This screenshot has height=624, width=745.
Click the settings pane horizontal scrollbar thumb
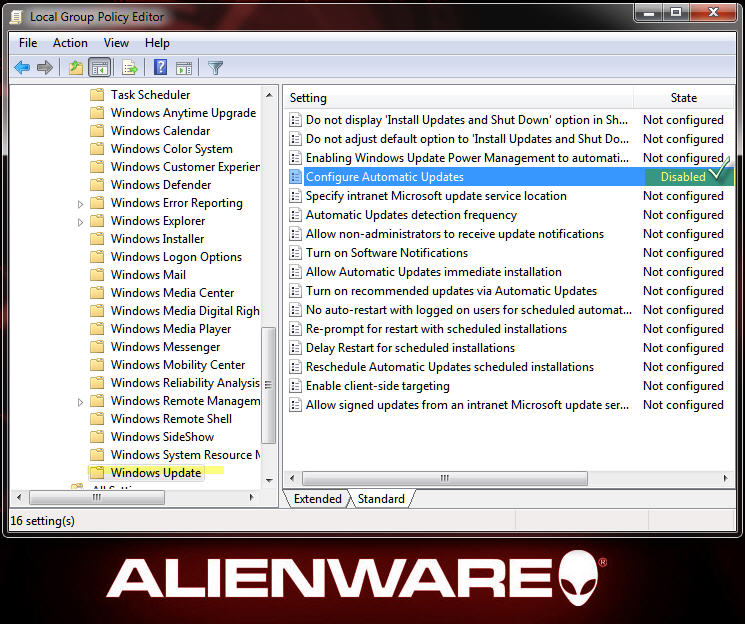point(445,478)
